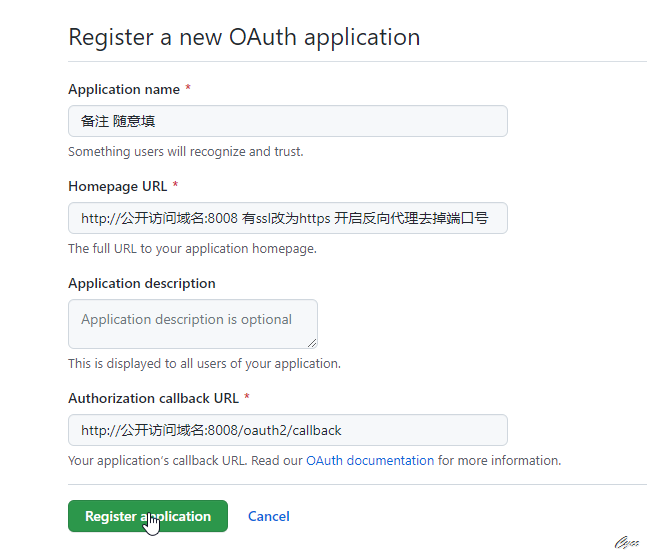Select the Application description textarea

pos(193,324)
